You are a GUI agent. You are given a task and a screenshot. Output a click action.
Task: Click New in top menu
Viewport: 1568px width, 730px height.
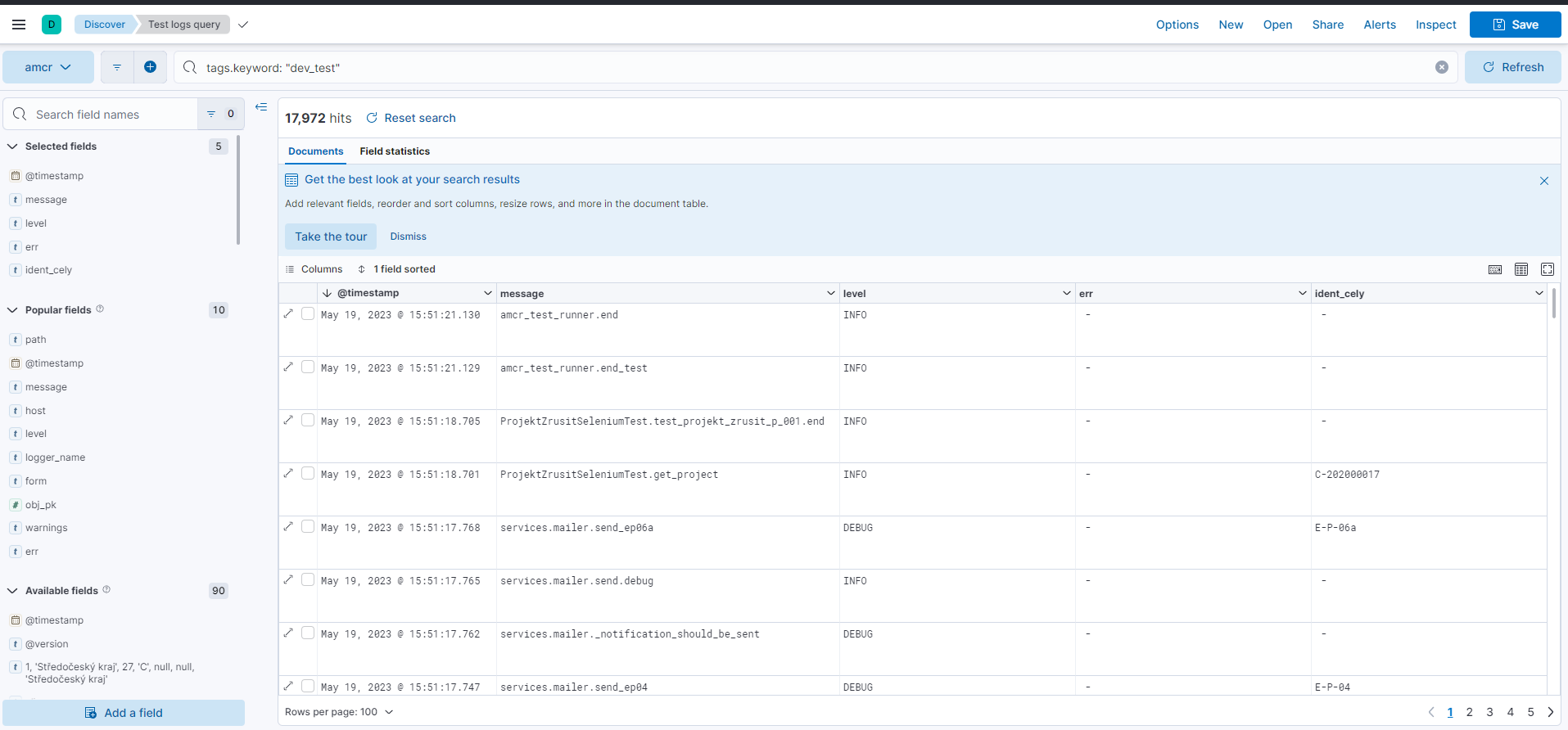[1231, 25]
